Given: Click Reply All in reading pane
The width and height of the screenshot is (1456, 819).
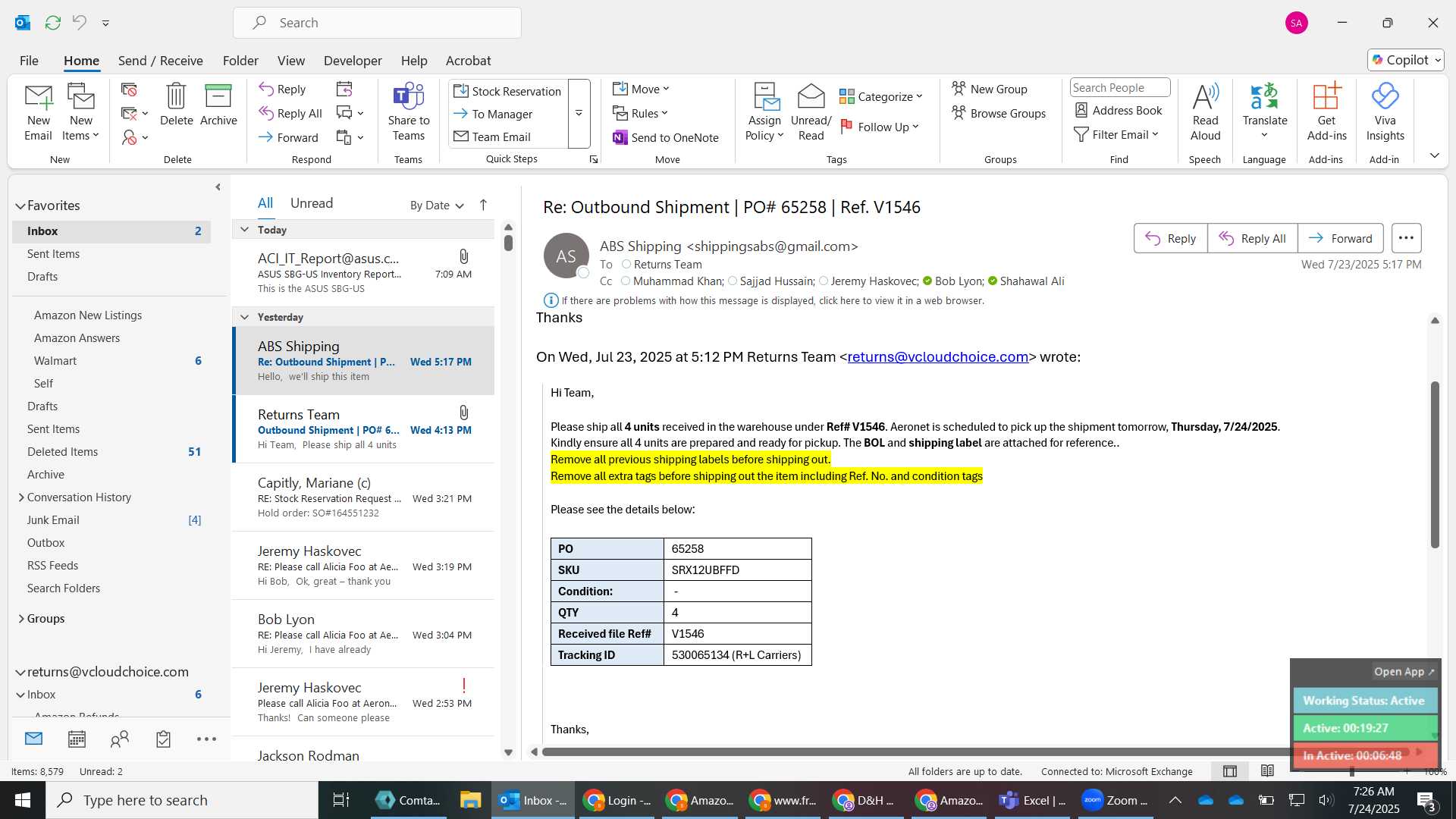Looking at the screenshot, I should tap(1252, 238).
